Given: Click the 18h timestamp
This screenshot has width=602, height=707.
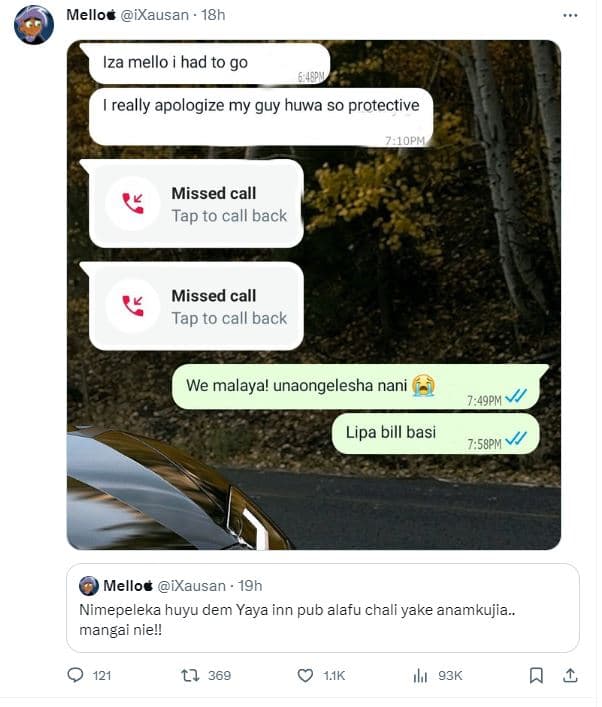Looking at the screenshot, I should click(213, 15).
